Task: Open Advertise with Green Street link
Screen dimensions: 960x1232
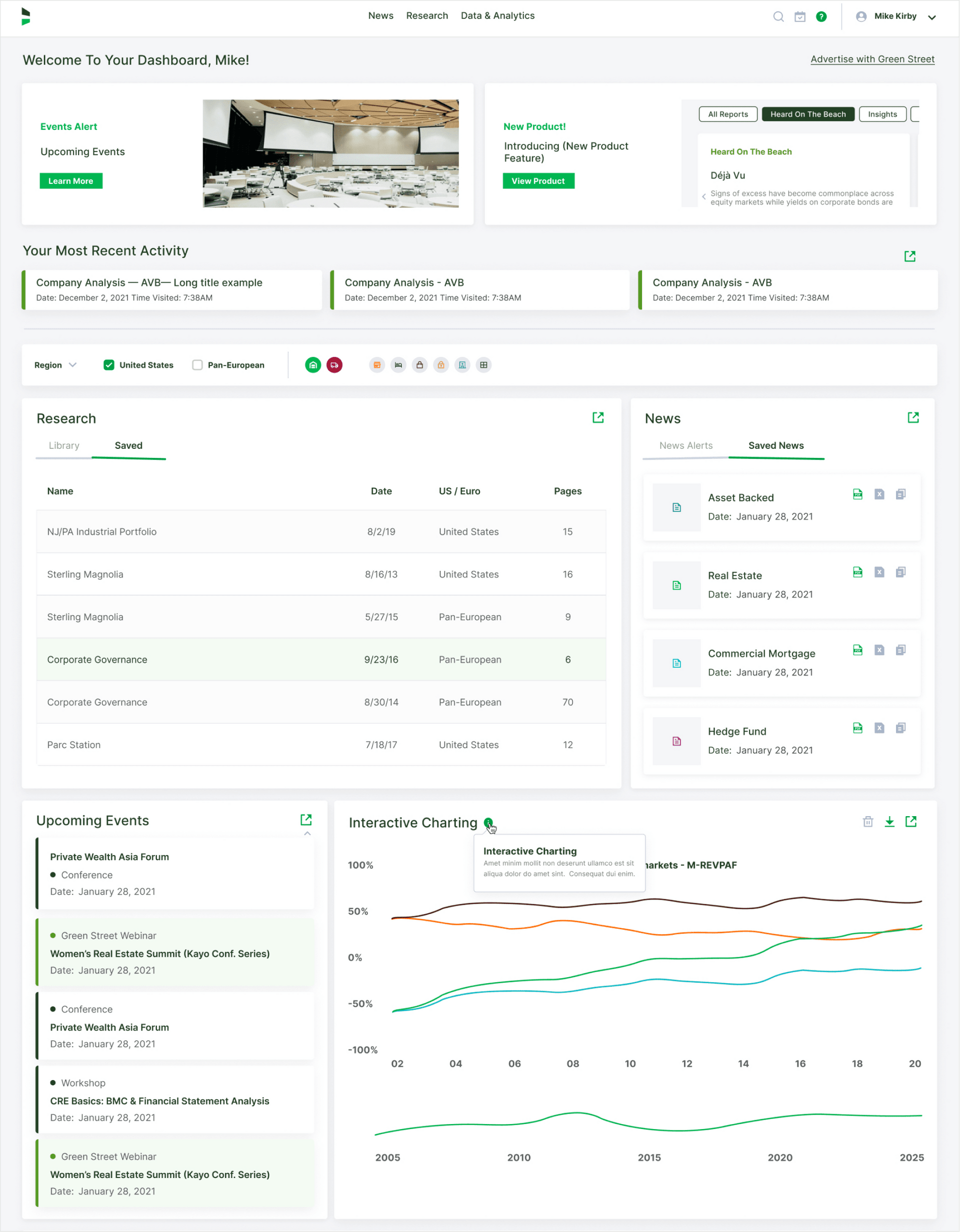Action: point(872,59)
